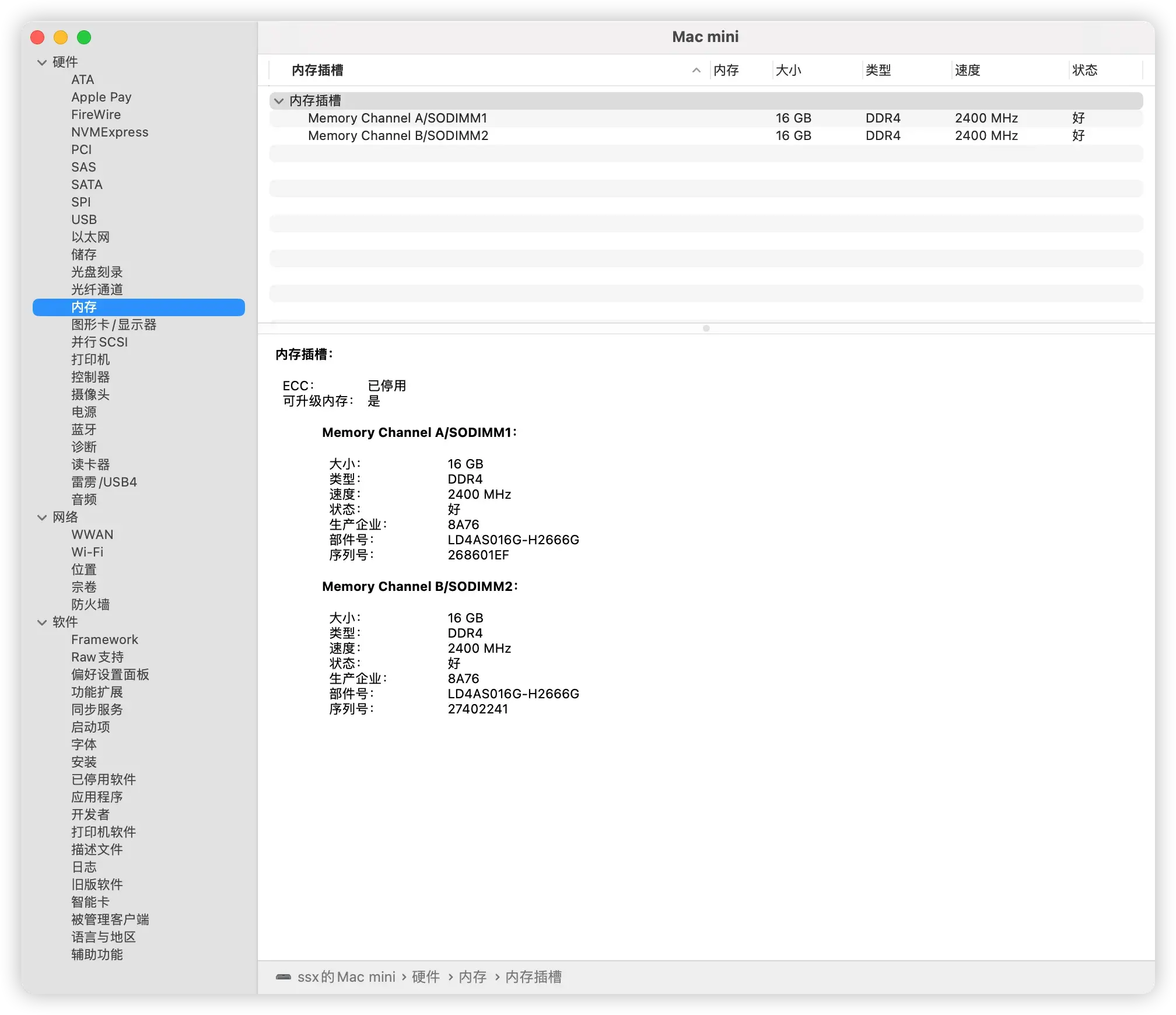Select 图形卡/显示器 in sidebar
1176x1015 pixels.
pyautogui.click(x=114, y=325)
